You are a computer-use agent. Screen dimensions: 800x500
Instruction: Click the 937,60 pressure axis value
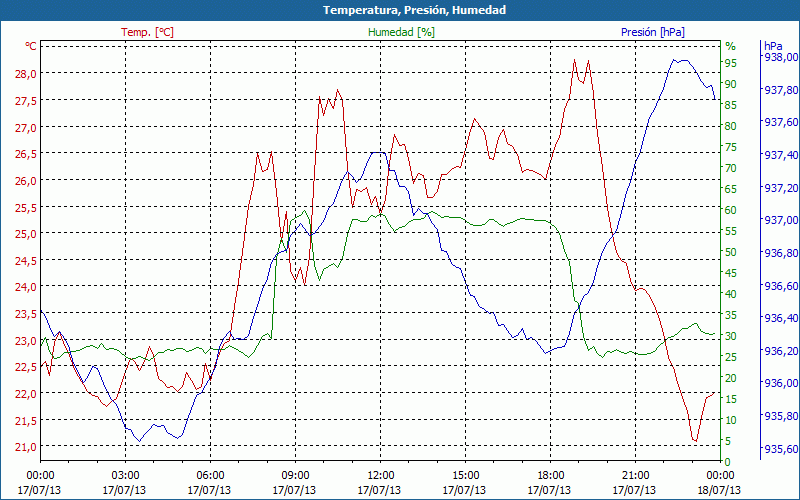[x=780, y=122]
